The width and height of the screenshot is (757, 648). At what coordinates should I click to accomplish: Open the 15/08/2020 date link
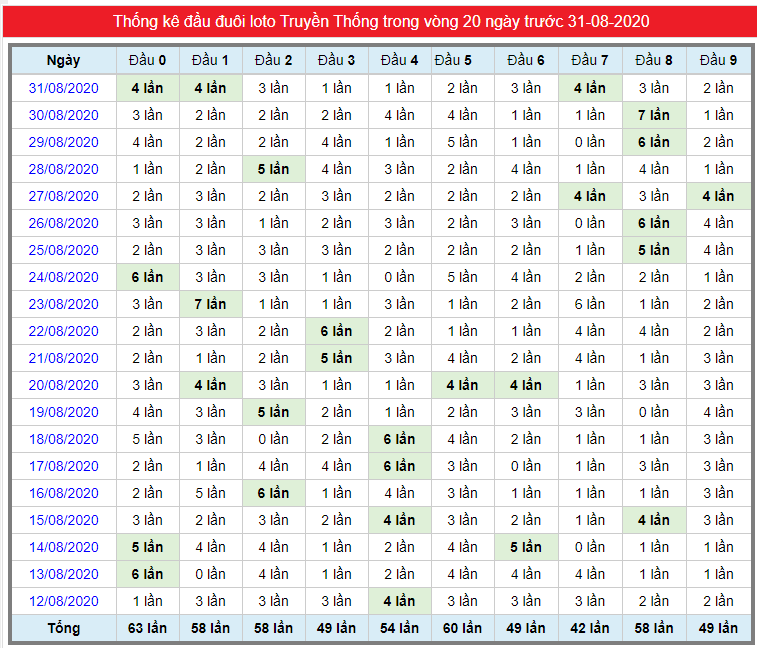click(63, 520)
